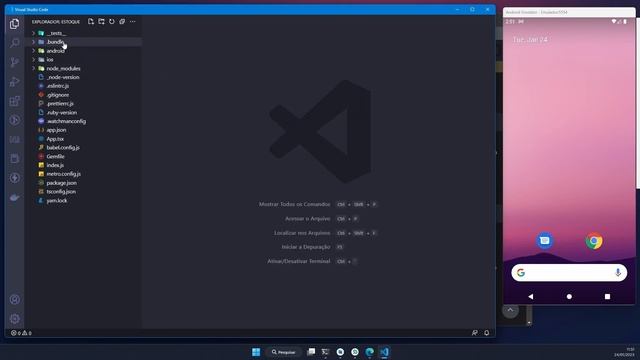Viewport: 640px width, 360px height.
Task: Tap the Android back navigation button
Action: [531, 297]
